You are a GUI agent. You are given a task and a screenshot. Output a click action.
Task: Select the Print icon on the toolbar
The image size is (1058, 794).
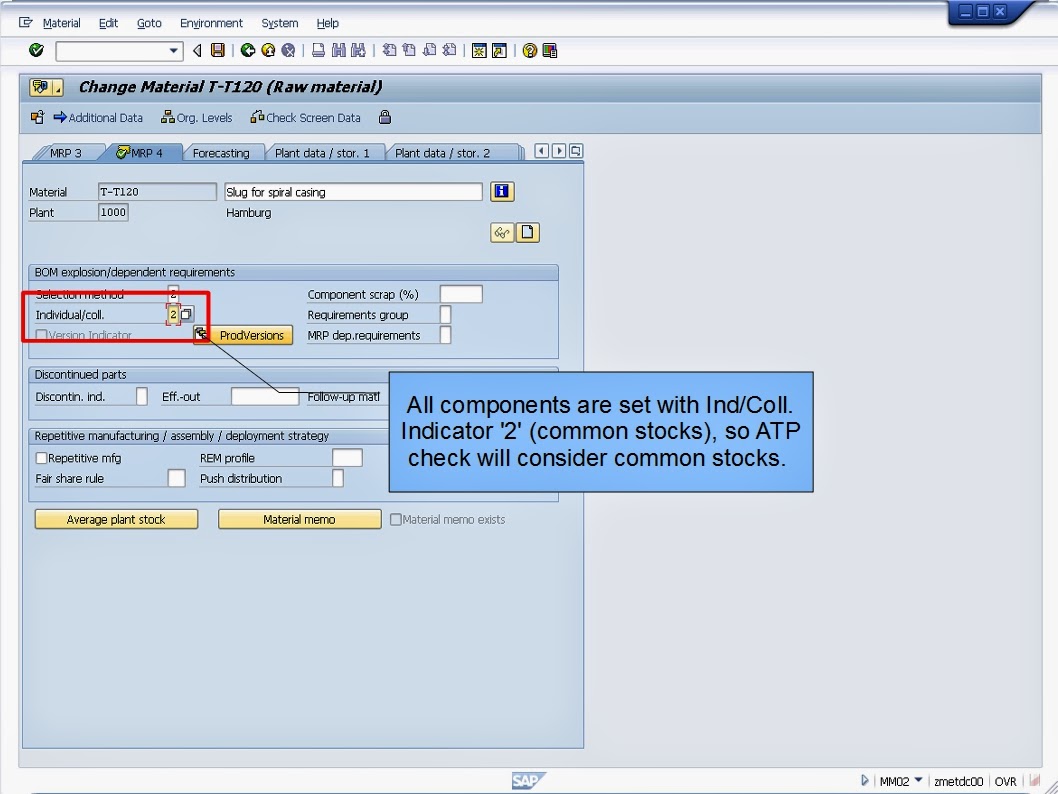tap(320, 51)
